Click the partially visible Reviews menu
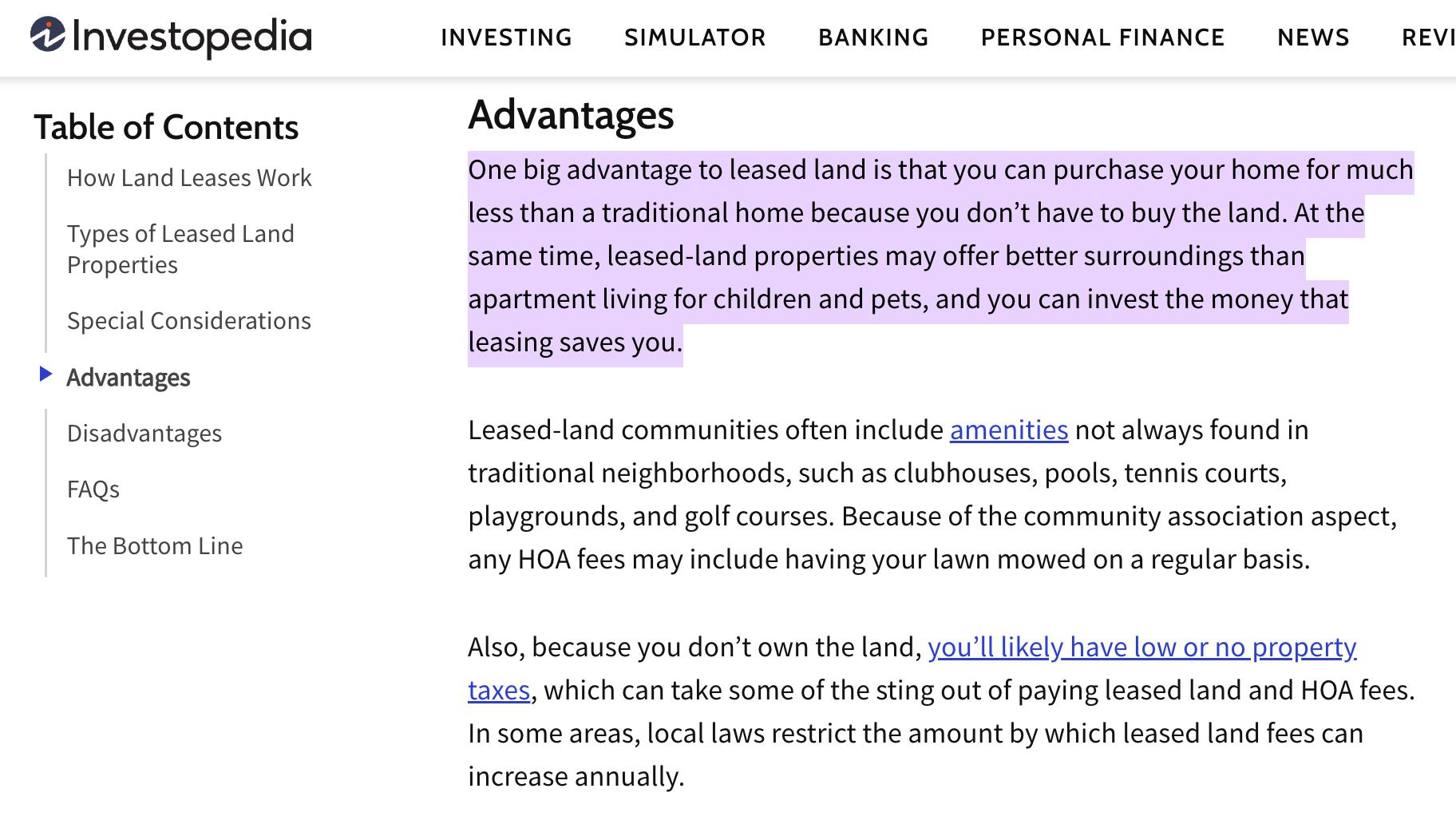1456x832 pixels. click(x=1429, y=38)
